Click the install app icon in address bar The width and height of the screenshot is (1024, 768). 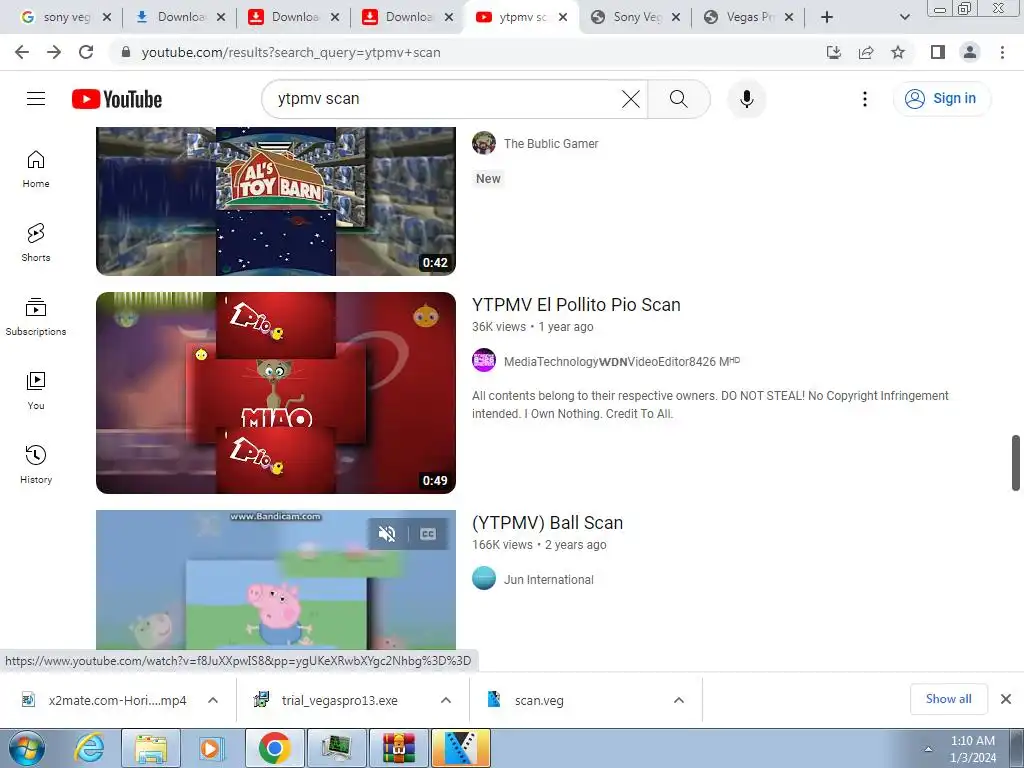click(x=834, y=52)
